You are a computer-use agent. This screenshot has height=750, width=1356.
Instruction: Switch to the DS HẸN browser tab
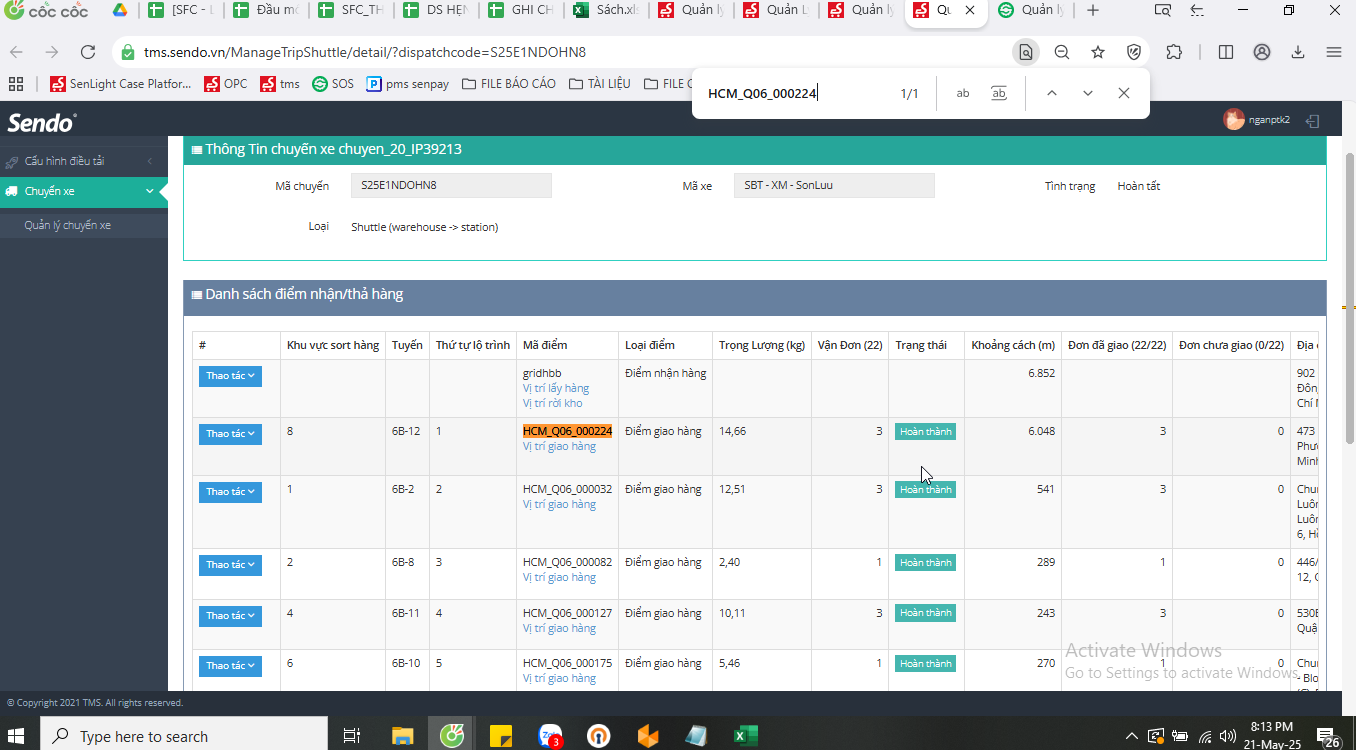click(435, 11)
